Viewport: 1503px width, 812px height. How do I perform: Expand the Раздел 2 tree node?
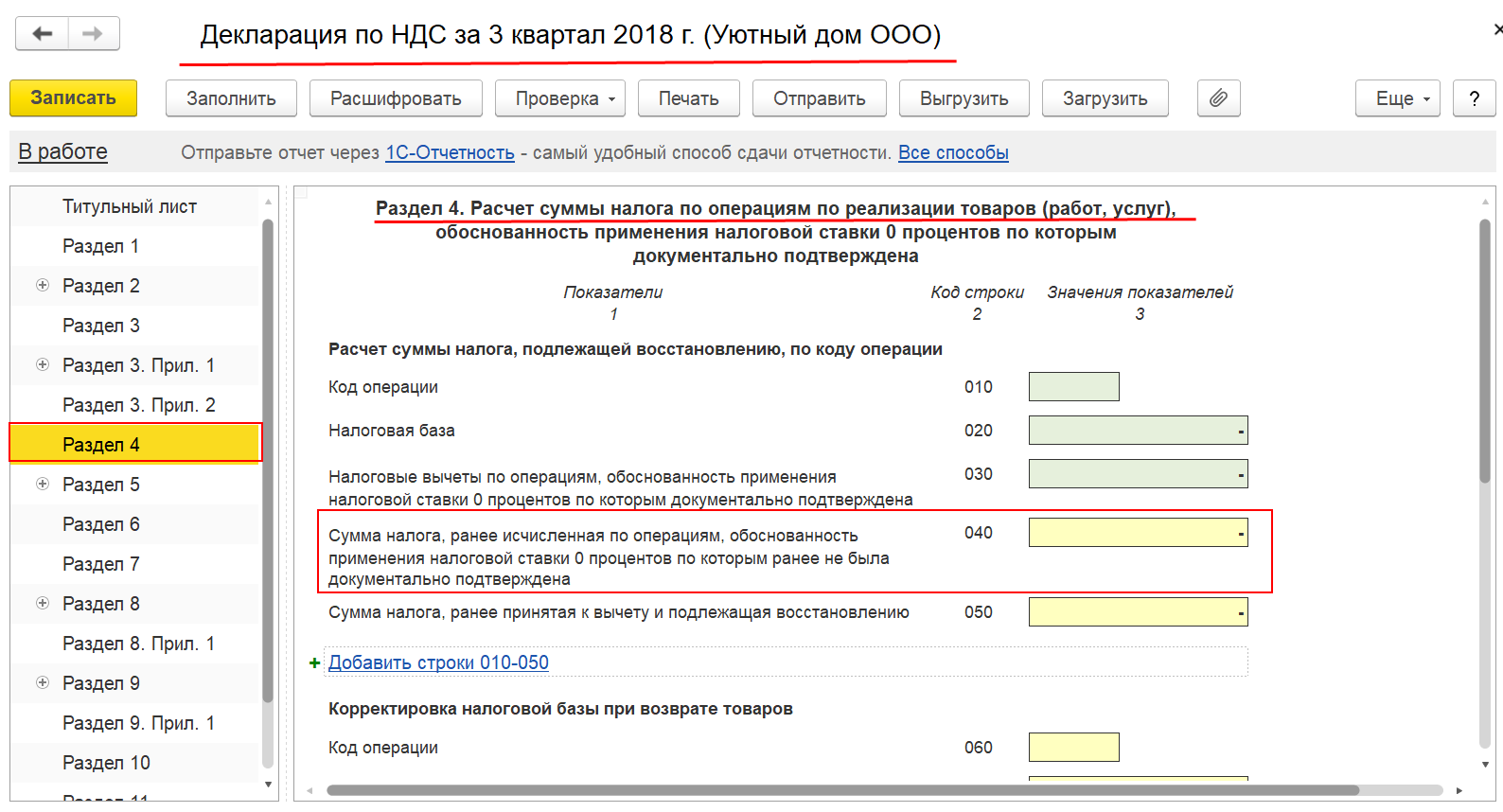[43, 285]
